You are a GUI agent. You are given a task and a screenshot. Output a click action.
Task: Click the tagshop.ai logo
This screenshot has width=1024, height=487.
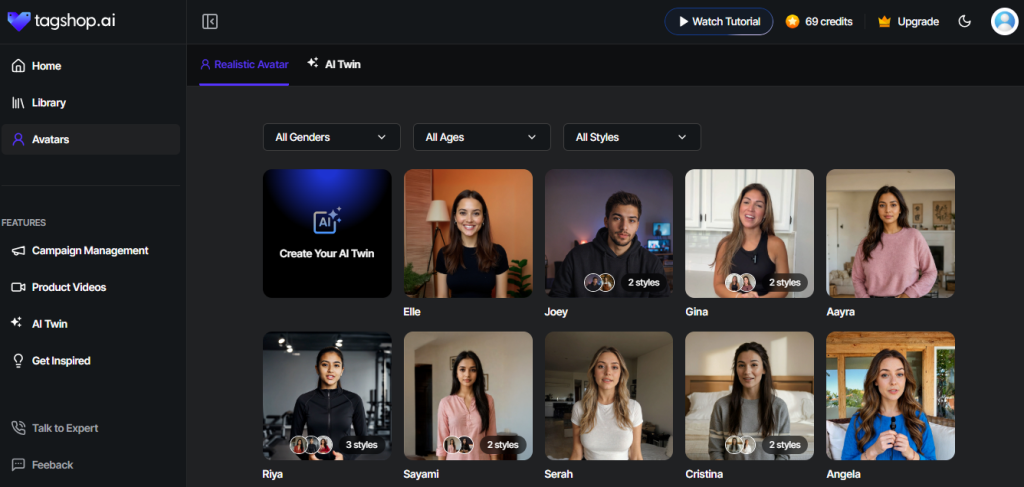(x=61, y=21)
